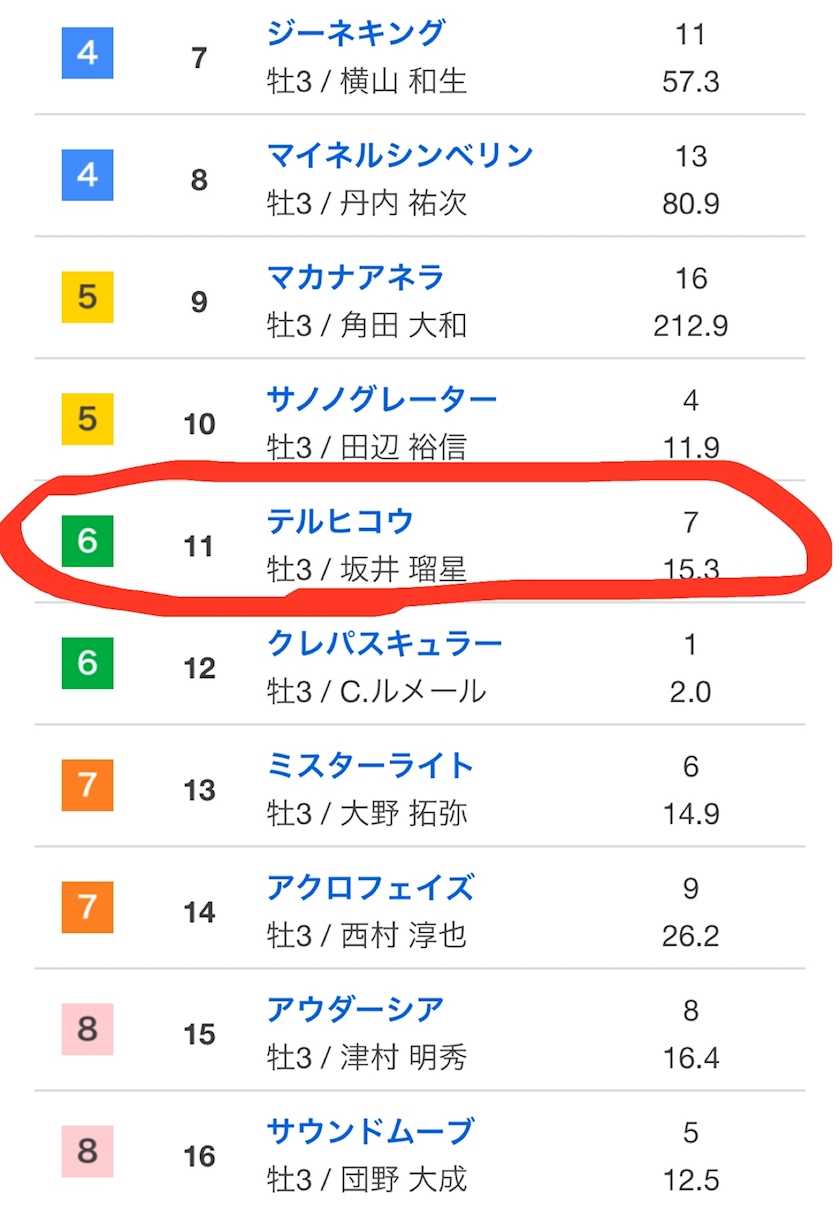Open the ミスターライト horse link
Image resolution: width=840 pixels, height=1224 pixels.
click(370, 766)
